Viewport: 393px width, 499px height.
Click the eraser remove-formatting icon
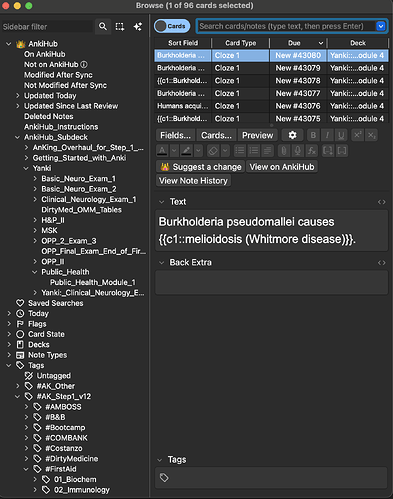tap(213, 151)
